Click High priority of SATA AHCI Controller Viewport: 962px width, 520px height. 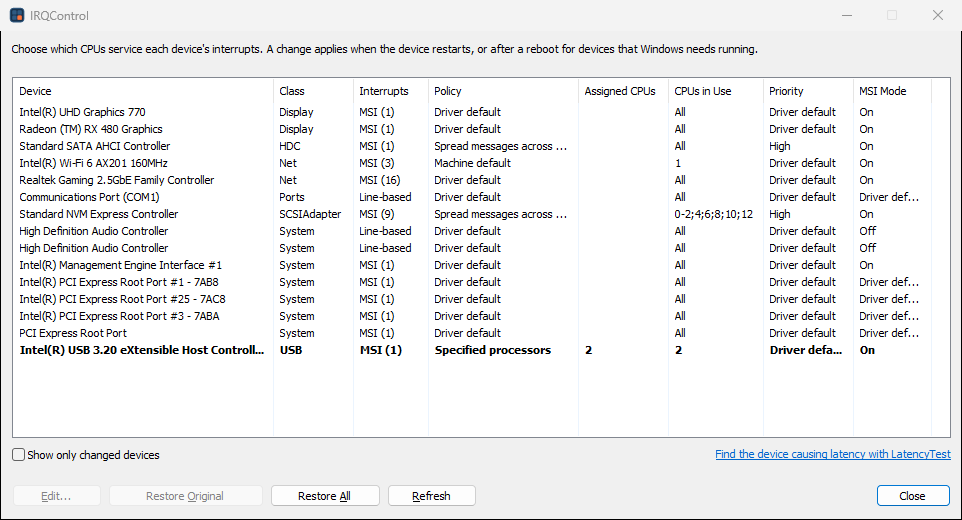(x=780, y=146)
